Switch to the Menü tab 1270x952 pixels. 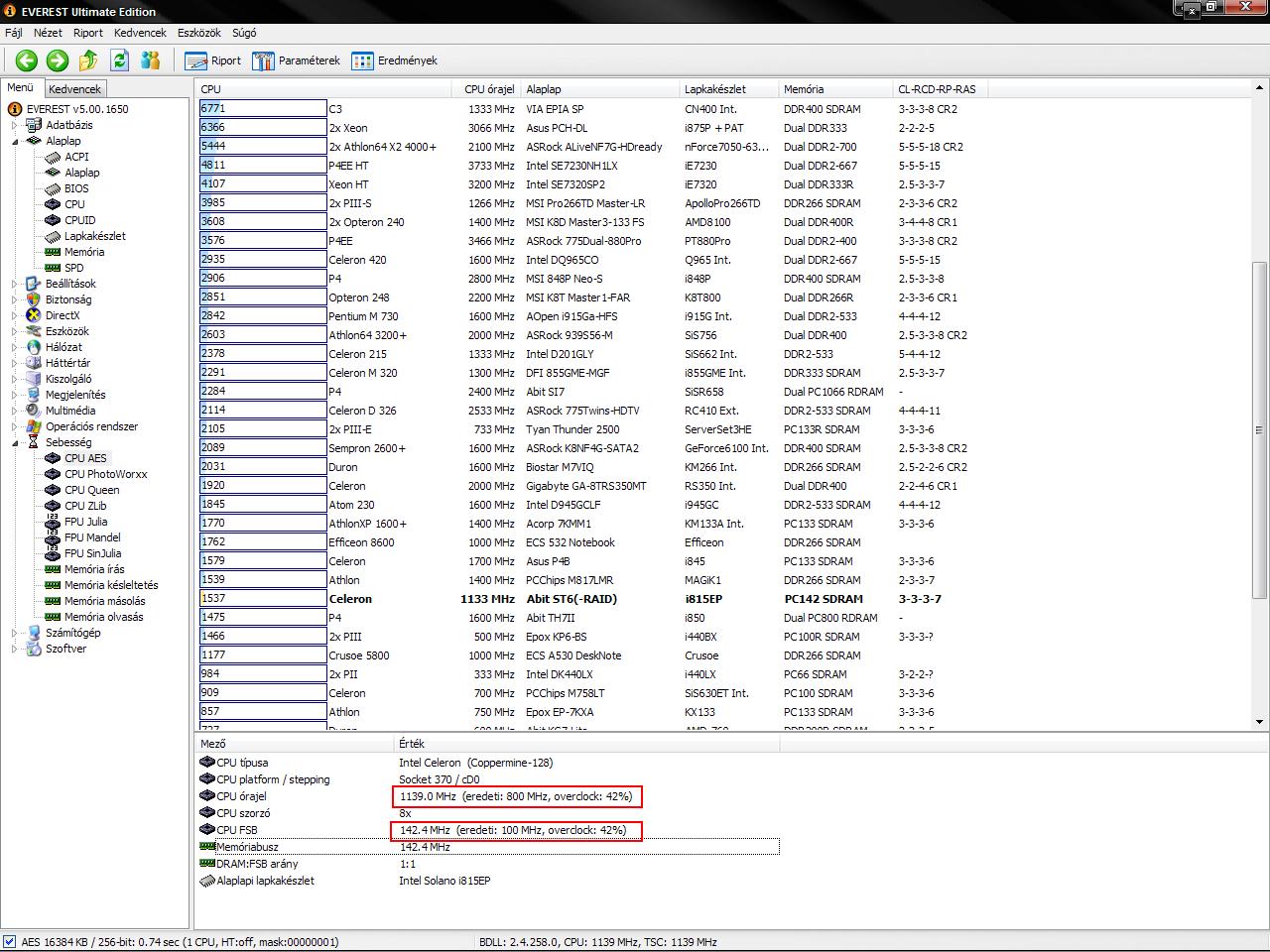click(x=21, y=87)
